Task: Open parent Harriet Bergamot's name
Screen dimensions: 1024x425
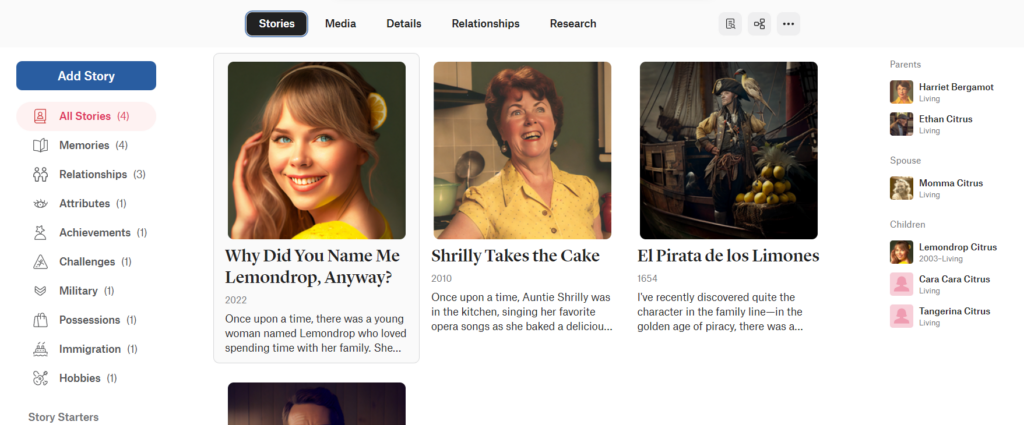Action: [x=956, y=87]
